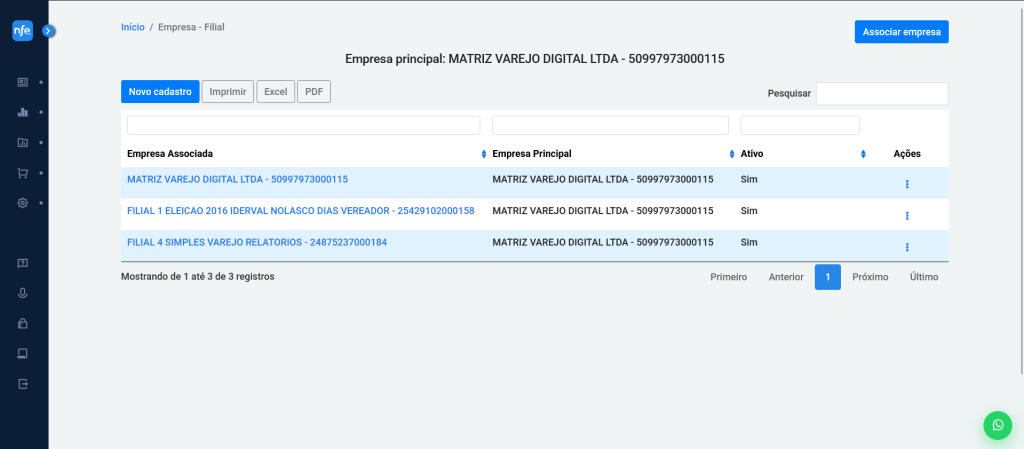This screenshot has height=449, width=1024.
Task: Expand the sidebar with the arrow button
Action: (x=48, y=31)
